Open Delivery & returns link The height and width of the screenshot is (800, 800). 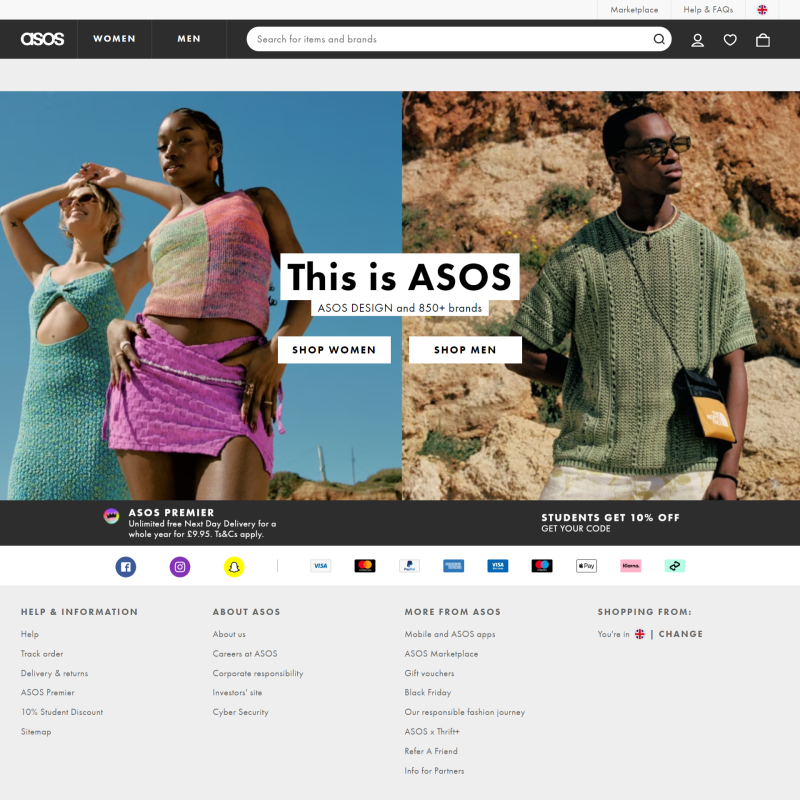[54, 673]
